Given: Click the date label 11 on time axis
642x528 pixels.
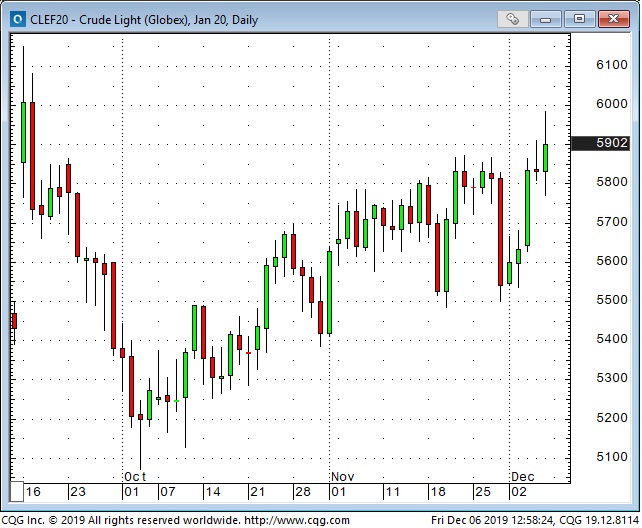Looking at the screenshot, I should tap(393, 492).
